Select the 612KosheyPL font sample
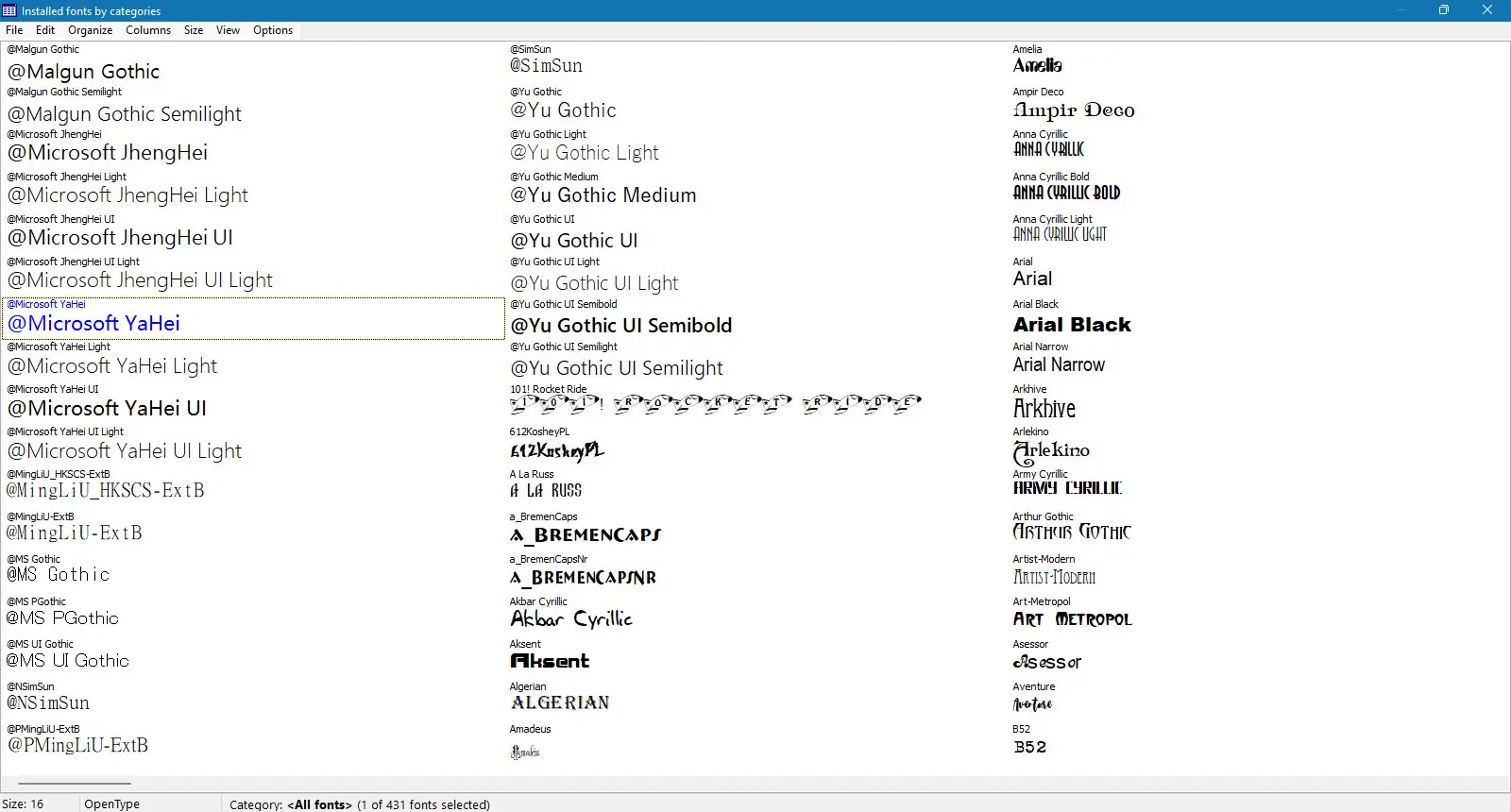 (x=557, y=451)
